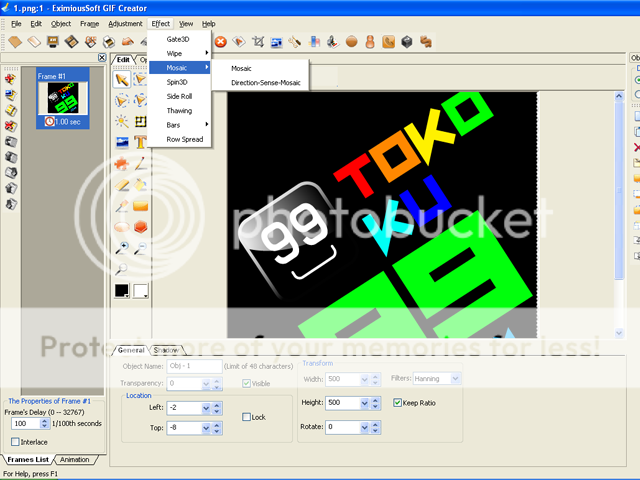Choose Direction-Sense-Mosaic from the submenu
640x480 pixels.
[265, 82]
